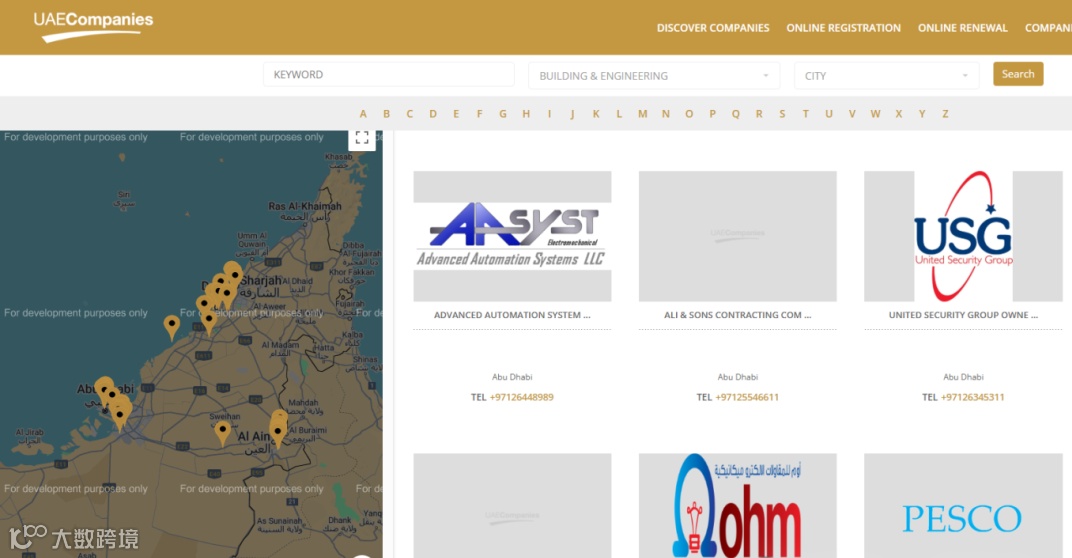The height and width of the screenshot is (558, 1072).
Task: Filter companies by letter D
Action: (433, 114)
